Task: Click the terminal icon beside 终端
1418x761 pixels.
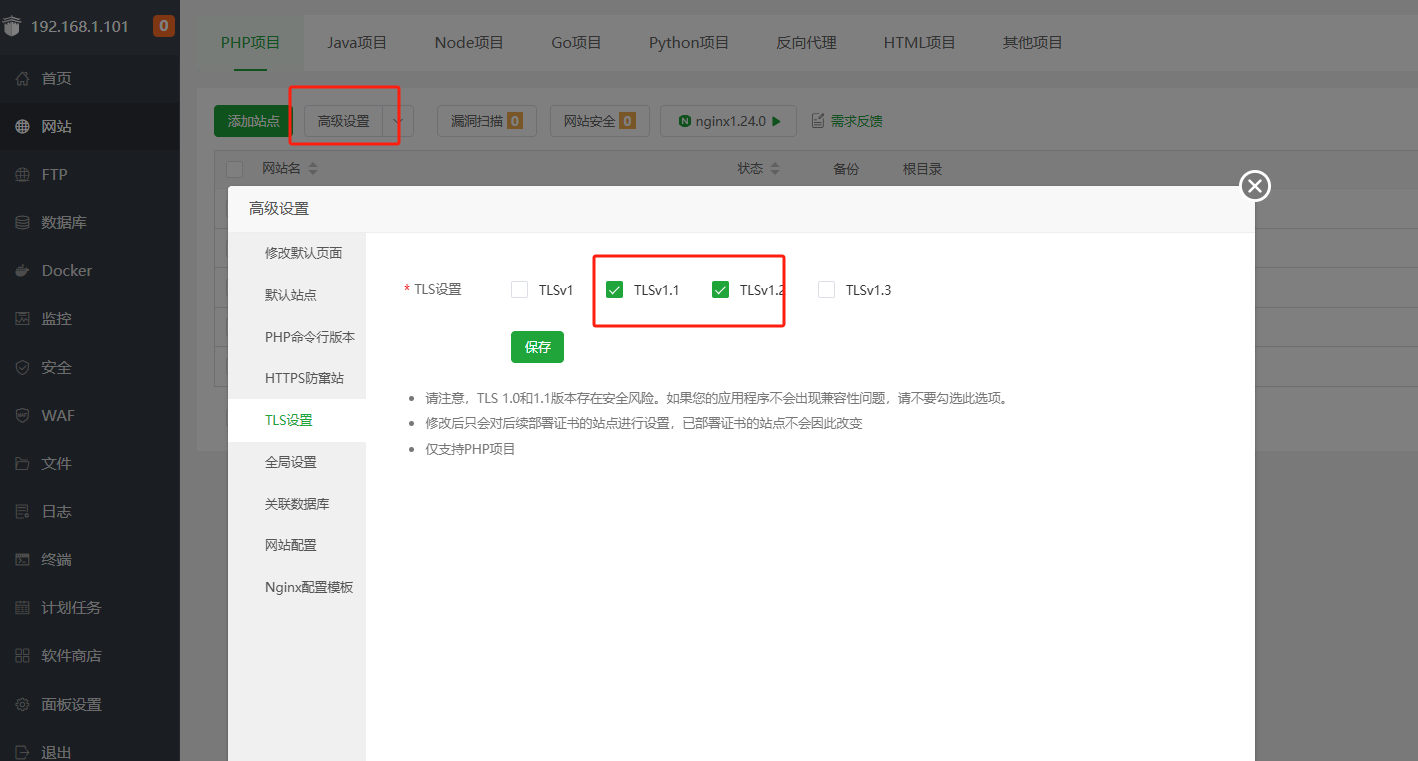Action: 22,559
